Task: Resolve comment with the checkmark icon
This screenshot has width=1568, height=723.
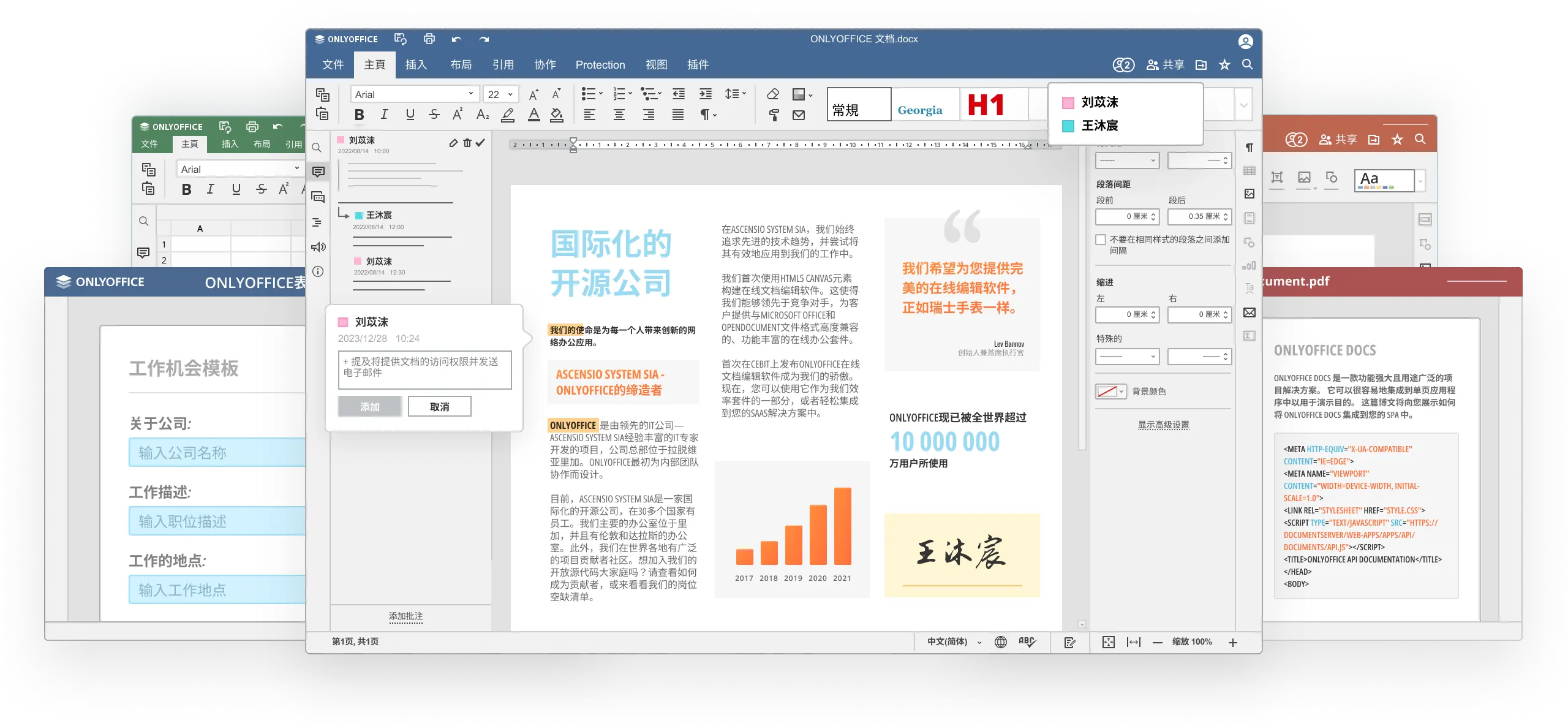Action: tap(481, 143)
